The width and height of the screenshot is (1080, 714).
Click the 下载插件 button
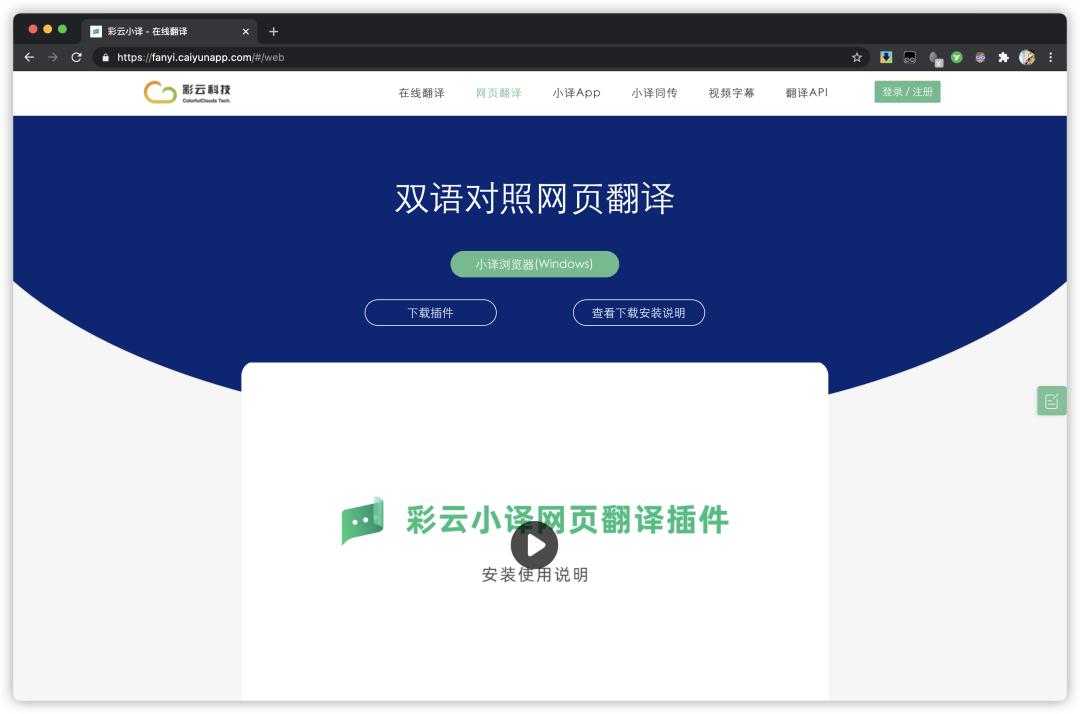click(431, 312)
